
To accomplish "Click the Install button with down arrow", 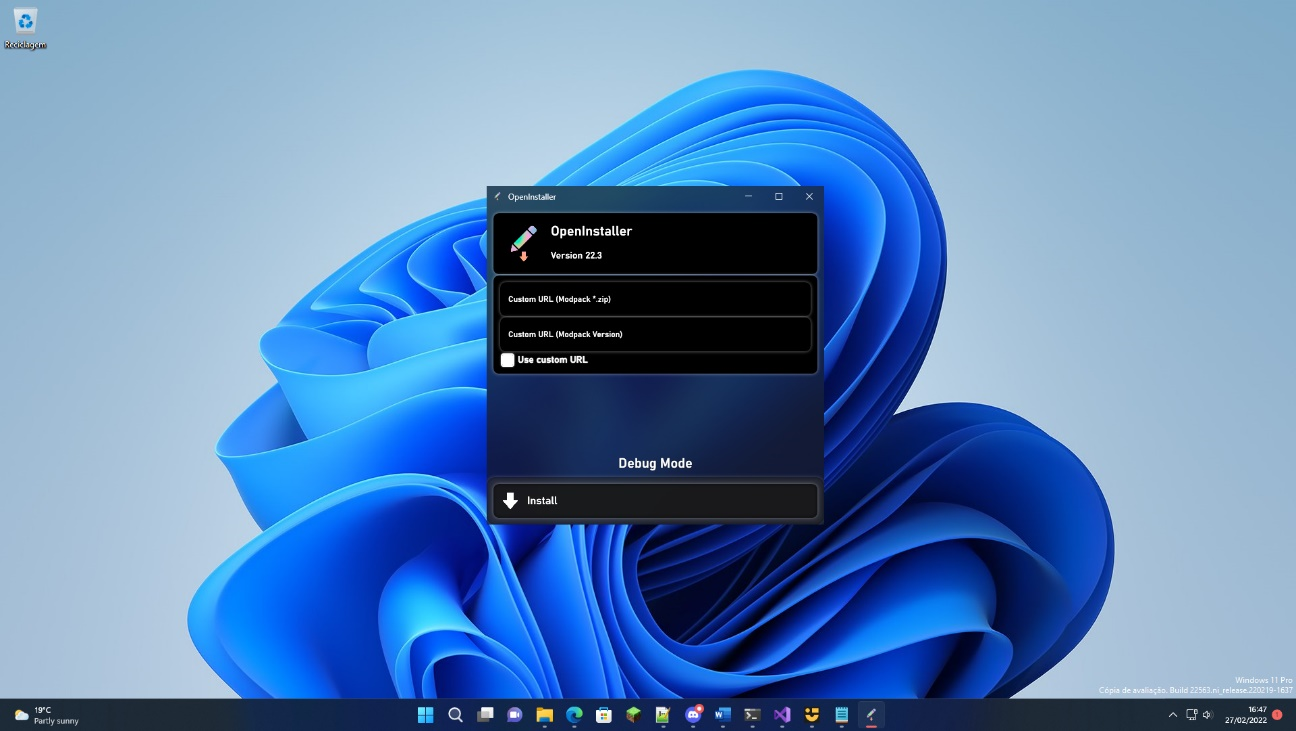I will [655, 501].
